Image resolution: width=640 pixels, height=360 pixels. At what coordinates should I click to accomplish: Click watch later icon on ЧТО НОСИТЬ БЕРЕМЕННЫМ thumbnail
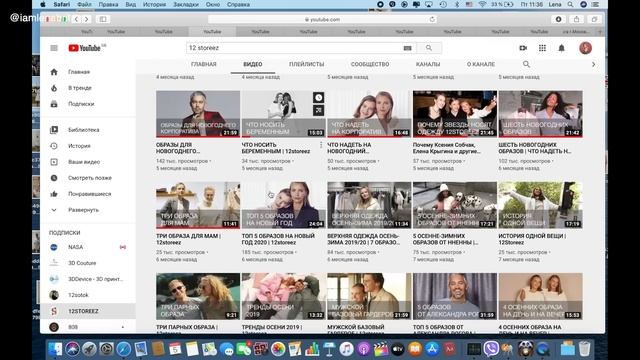(318, 98)
